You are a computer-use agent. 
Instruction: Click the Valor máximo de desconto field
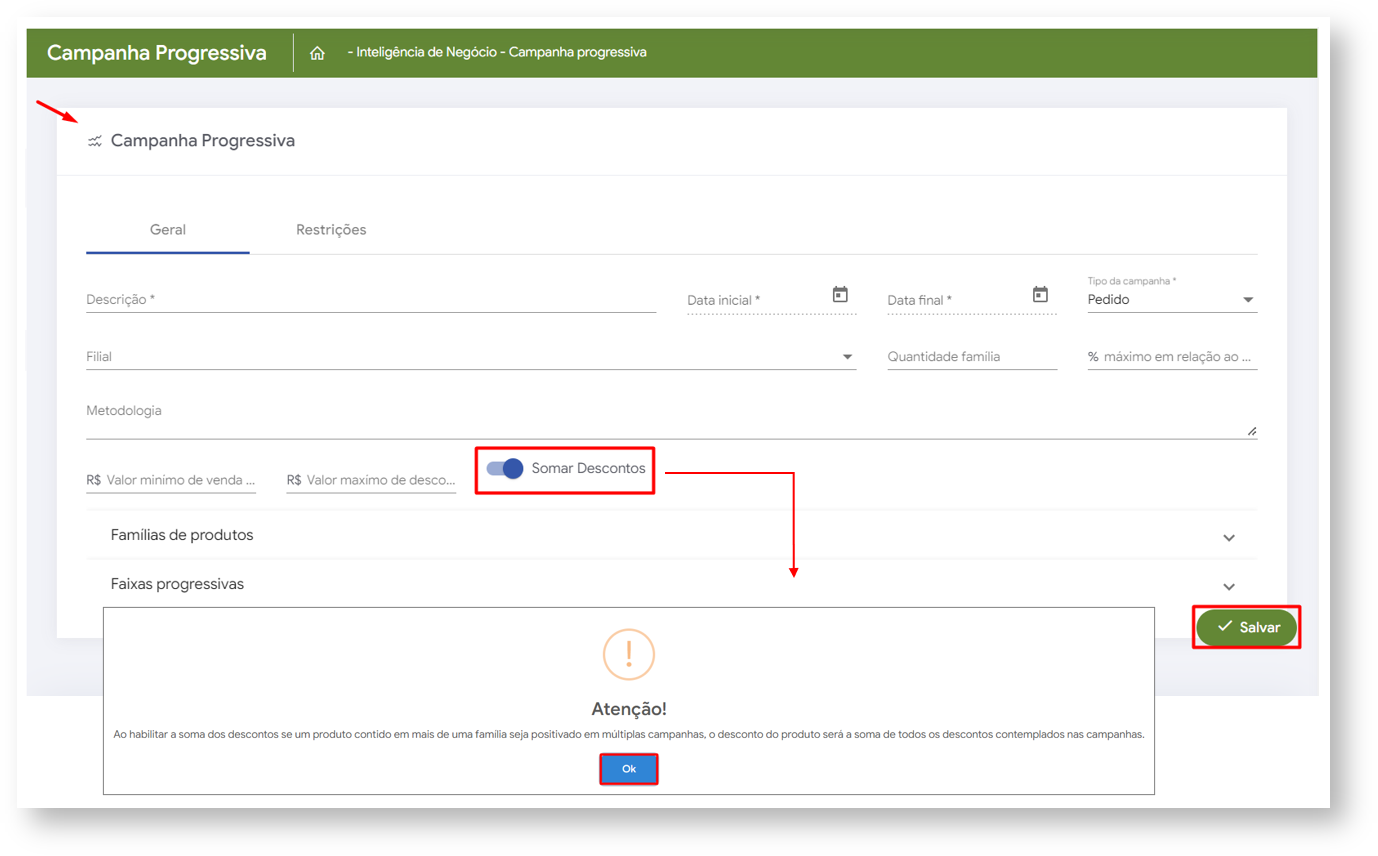(380, 480)
